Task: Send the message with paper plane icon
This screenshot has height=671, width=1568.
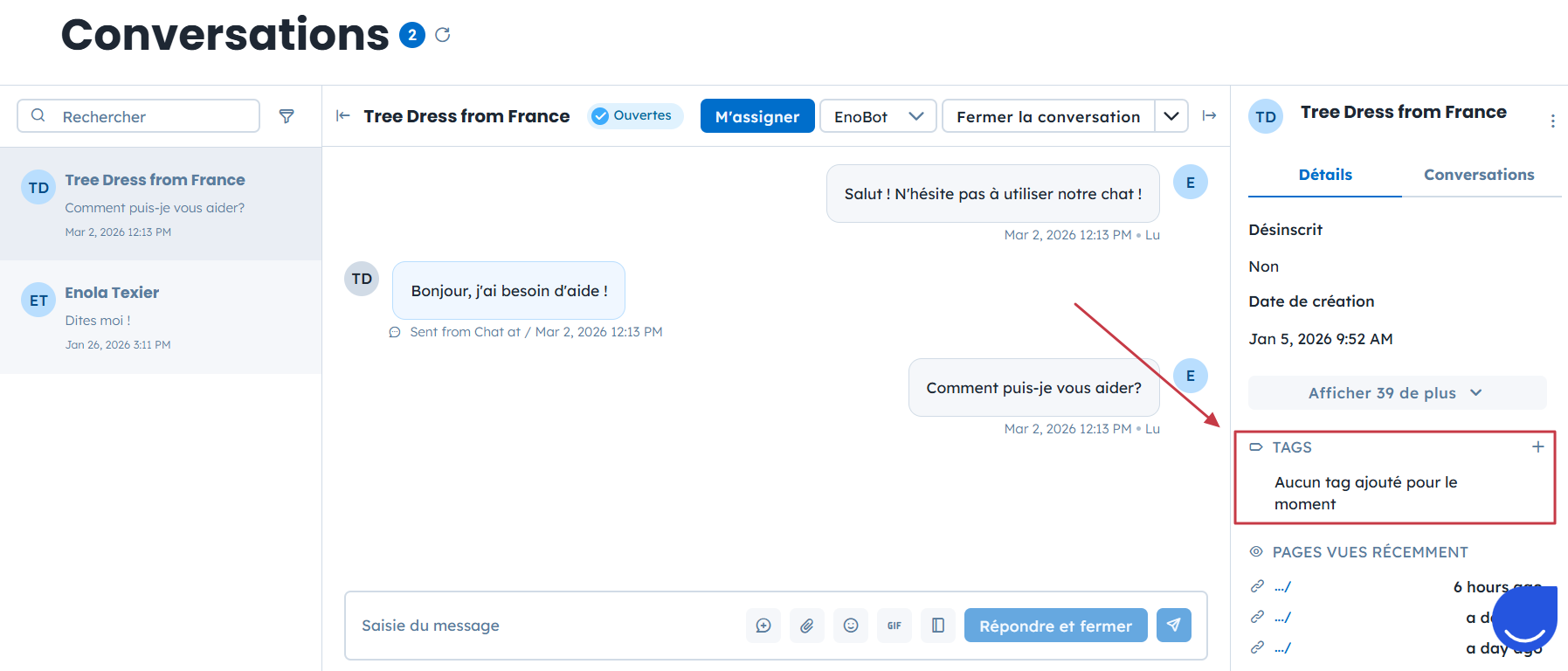Action: 1174,626
